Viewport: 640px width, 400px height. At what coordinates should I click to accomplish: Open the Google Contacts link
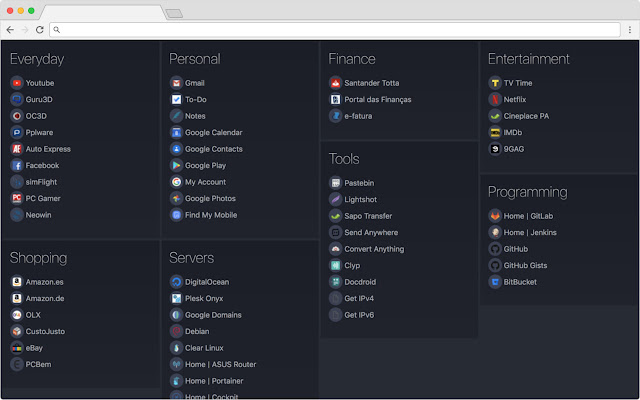(x=214, y=149)
